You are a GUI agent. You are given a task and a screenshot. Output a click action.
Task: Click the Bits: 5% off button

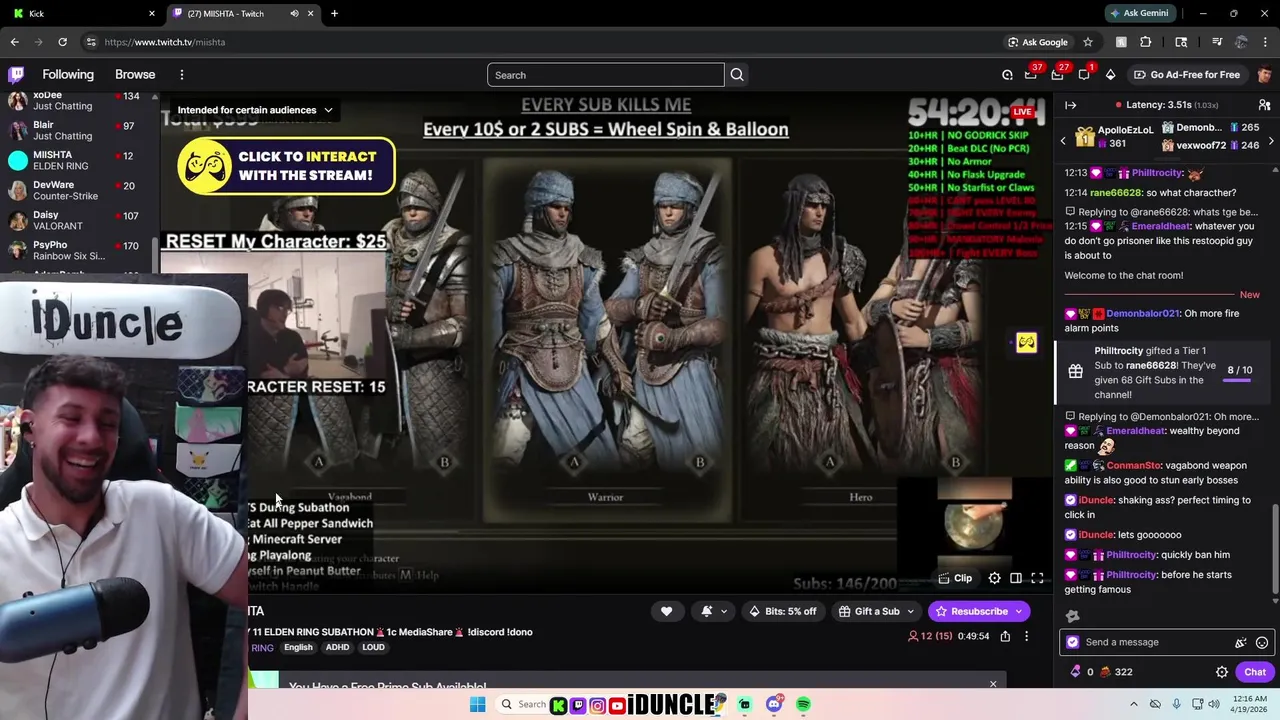(782, 611)
